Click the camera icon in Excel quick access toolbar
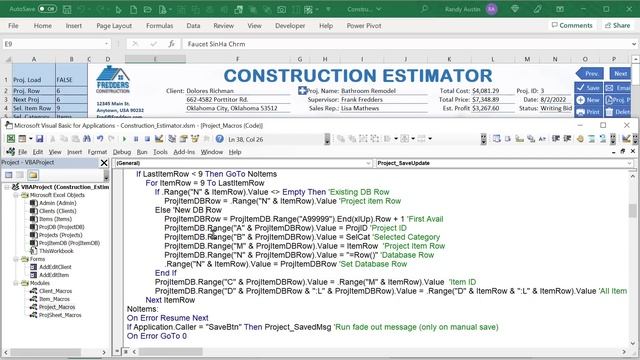The width and height of the screenshot is (640, 360). pos(281,9)
